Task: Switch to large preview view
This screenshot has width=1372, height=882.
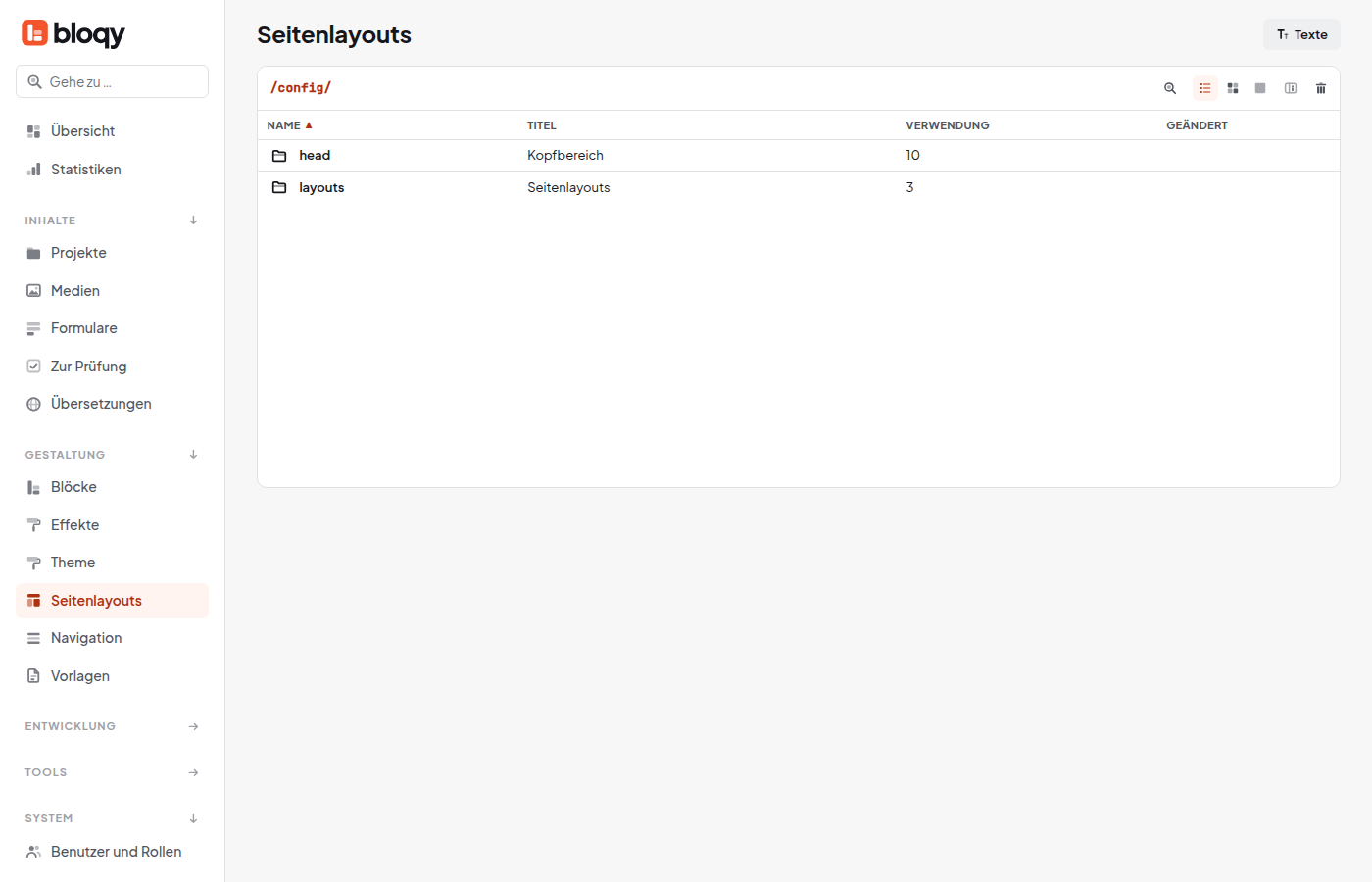Action: [x=1260, y=88]
